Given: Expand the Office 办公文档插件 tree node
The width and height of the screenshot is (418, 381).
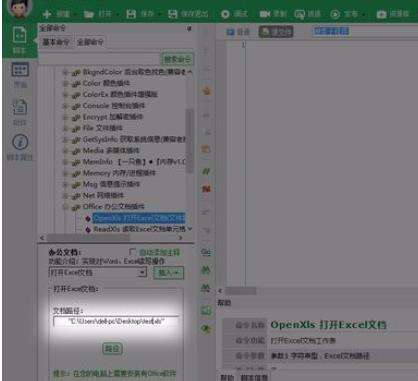Looking at the screenshot, I should click(x=66, y=207).
